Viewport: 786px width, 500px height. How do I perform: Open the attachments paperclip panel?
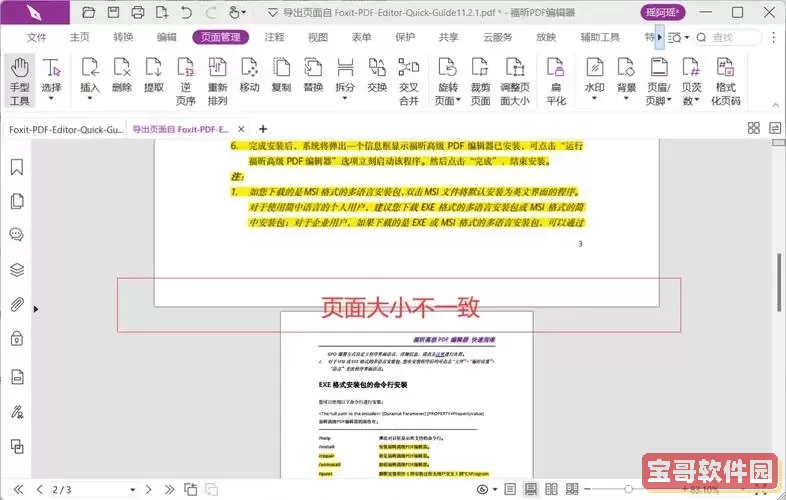[17, 304]
